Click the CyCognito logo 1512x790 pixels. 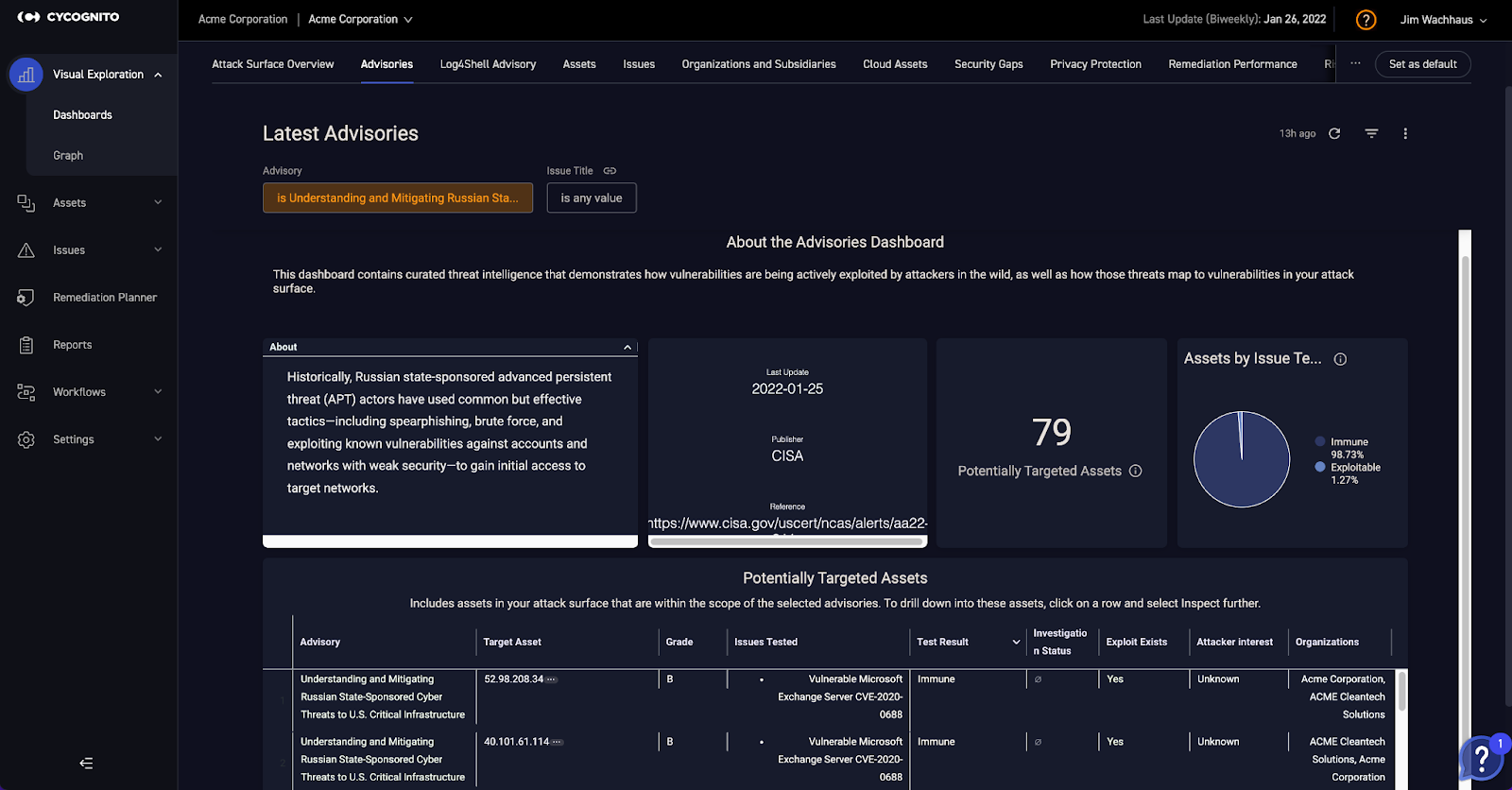pos(68,17)
